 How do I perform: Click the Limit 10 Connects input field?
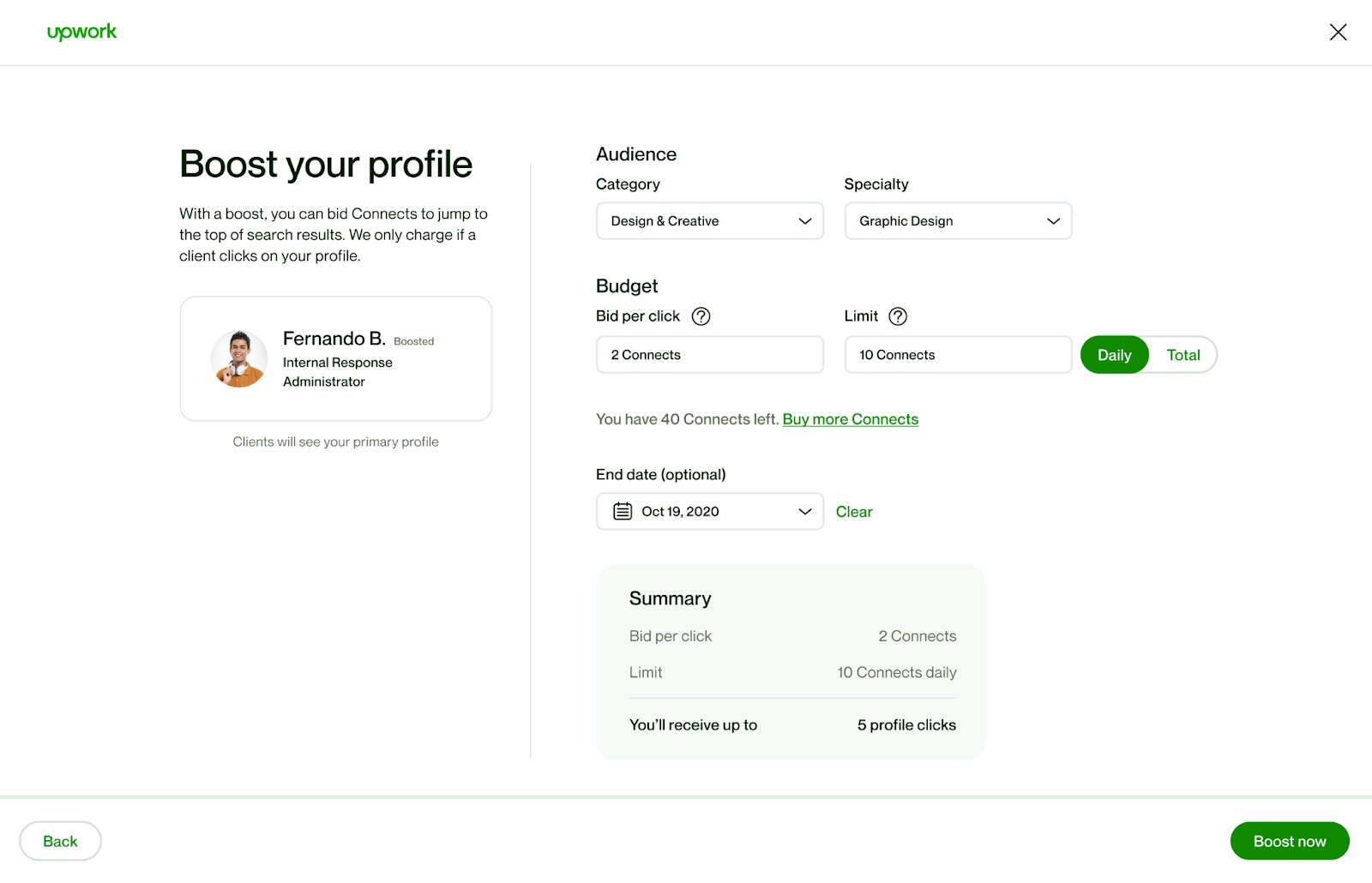(958, 355)
